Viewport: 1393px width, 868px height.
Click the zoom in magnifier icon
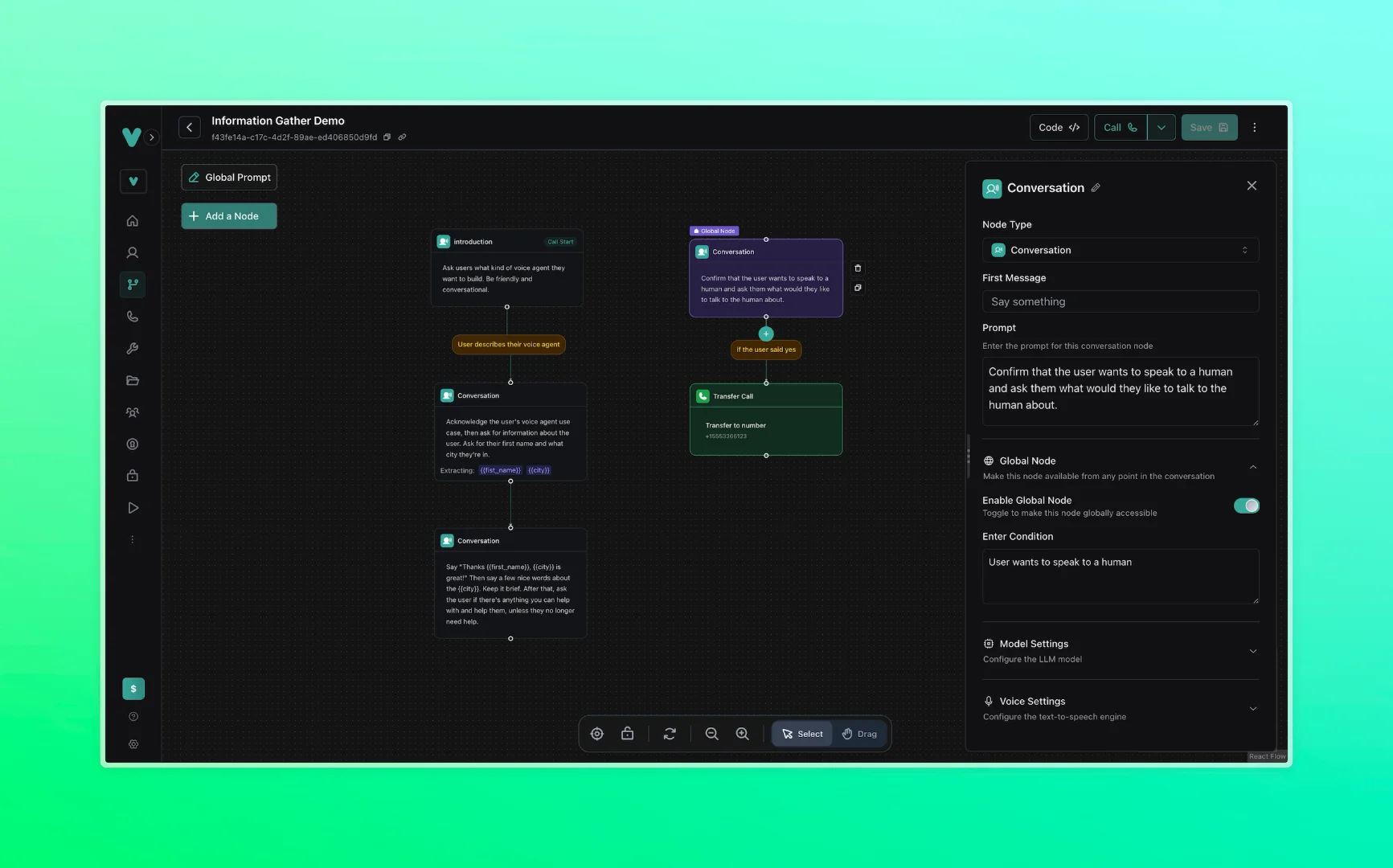(x=743, y=734)
